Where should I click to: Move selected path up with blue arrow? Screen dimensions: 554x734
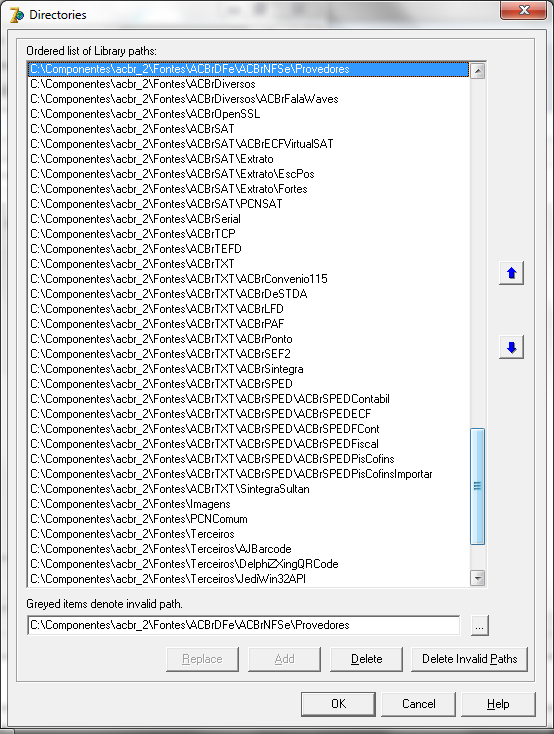coord(511,273)
